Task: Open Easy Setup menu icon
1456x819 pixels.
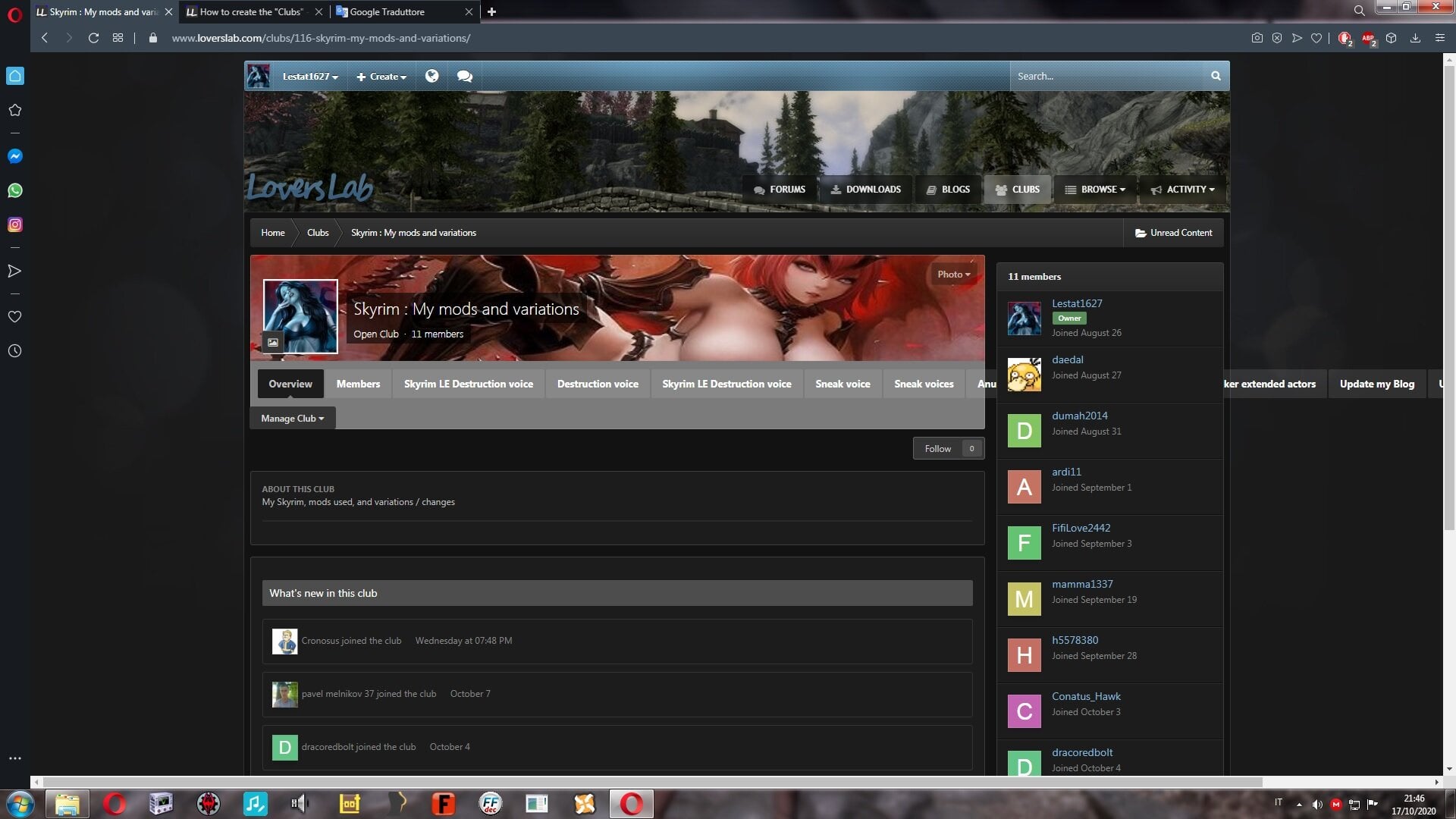Action: pyautogui.click(x=1440, y=38)
